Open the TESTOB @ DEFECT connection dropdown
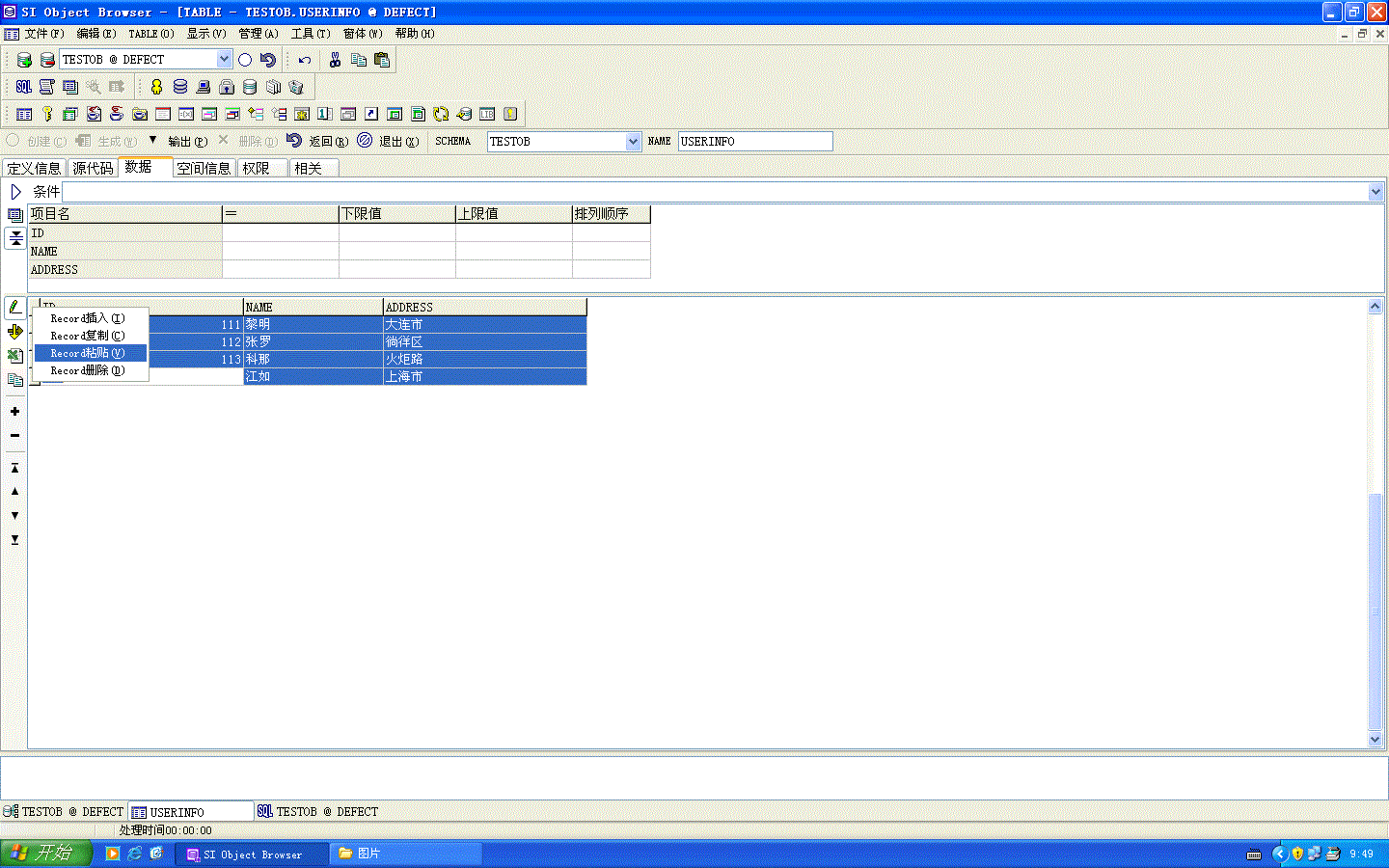Image resolution: width=1389 pixels, height=868 pixels. pos(224,60)
